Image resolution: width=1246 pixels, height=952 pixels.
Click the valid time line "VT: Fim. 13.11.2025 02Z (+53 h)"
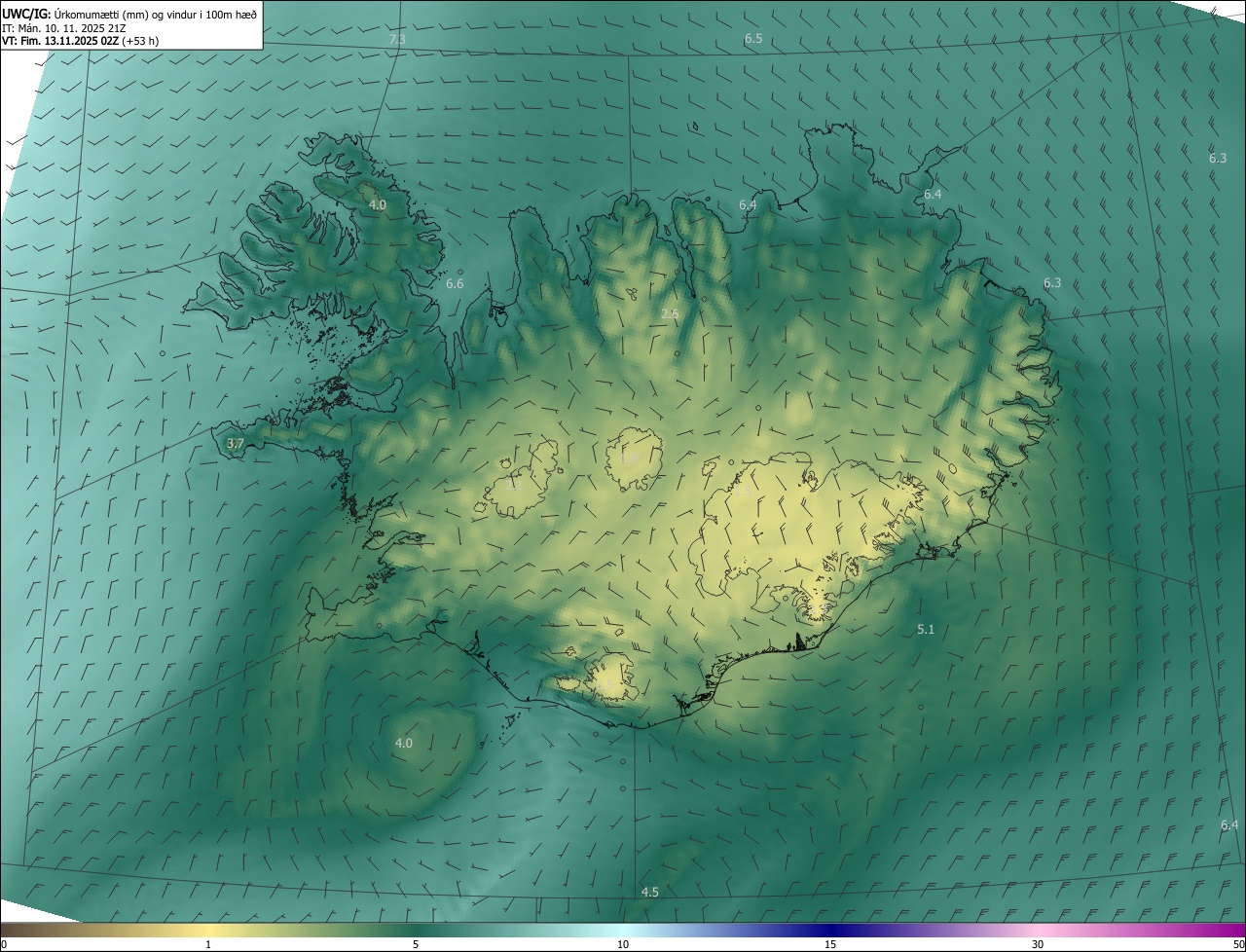click(x=81, y=41)
